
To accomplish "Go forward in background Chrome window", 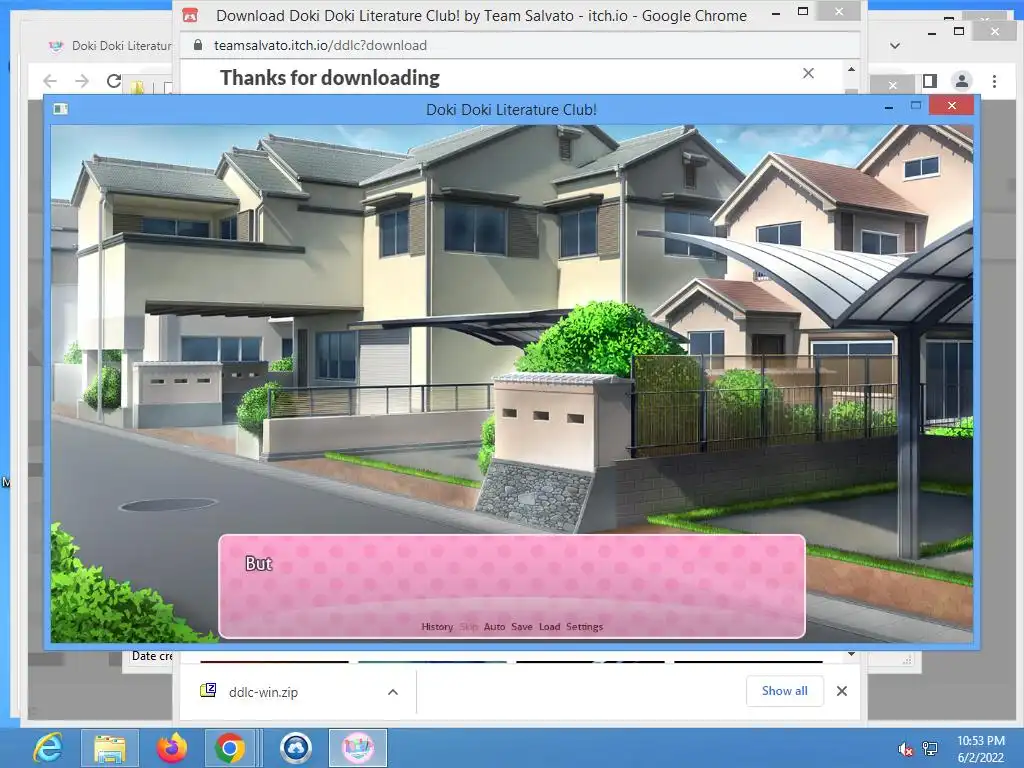I will coord(82,81).
